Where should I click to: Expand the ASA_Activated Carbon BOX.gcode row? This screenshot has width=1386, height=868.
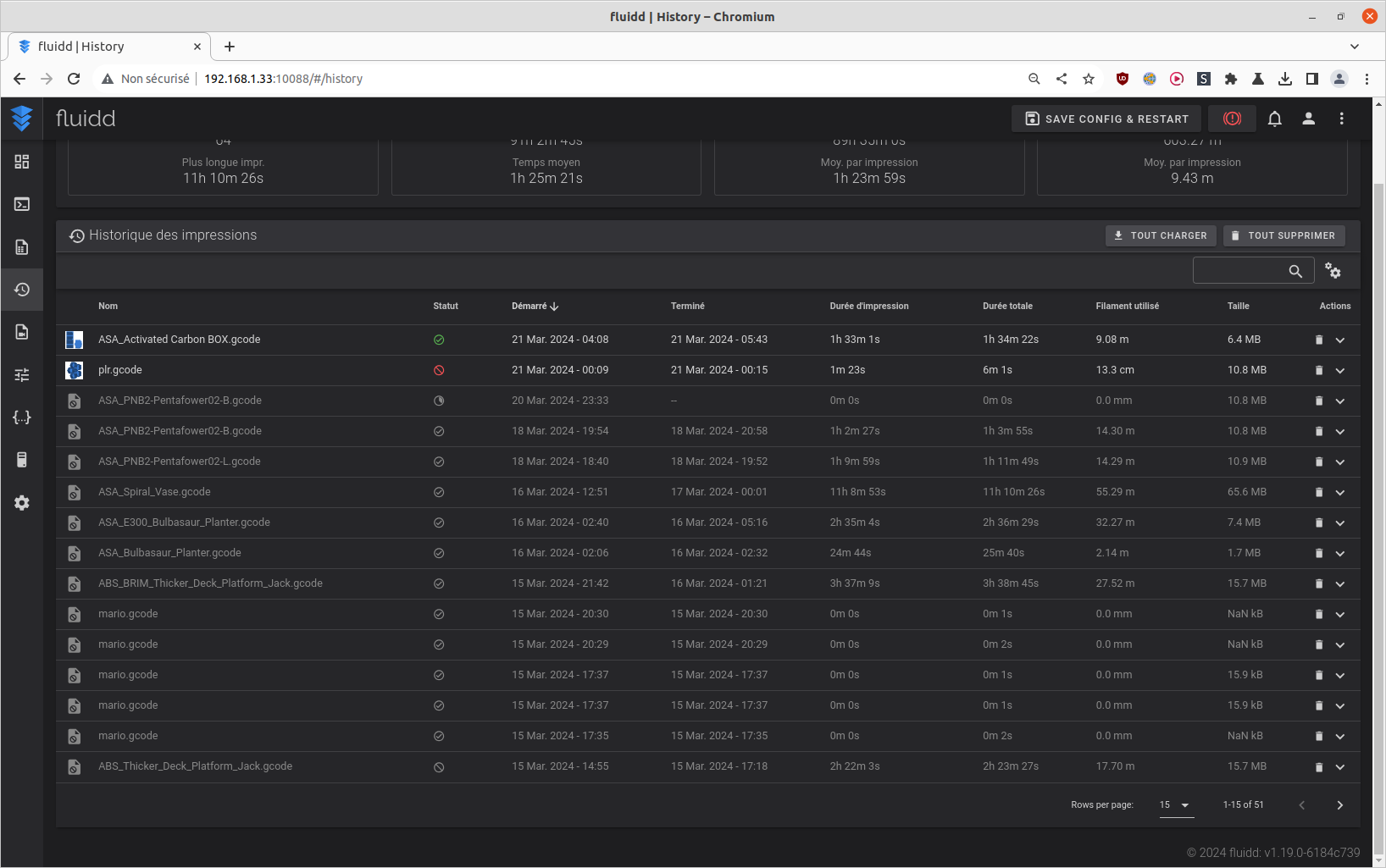pyautogui.click(x=1340, y=340)
